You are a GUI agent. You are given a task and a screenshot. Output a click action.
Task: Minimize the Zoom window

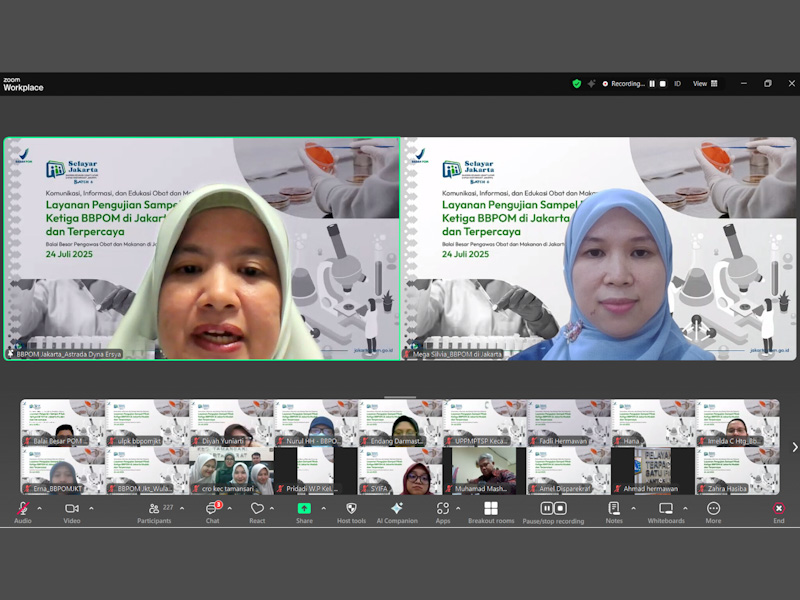pos(744,83)
